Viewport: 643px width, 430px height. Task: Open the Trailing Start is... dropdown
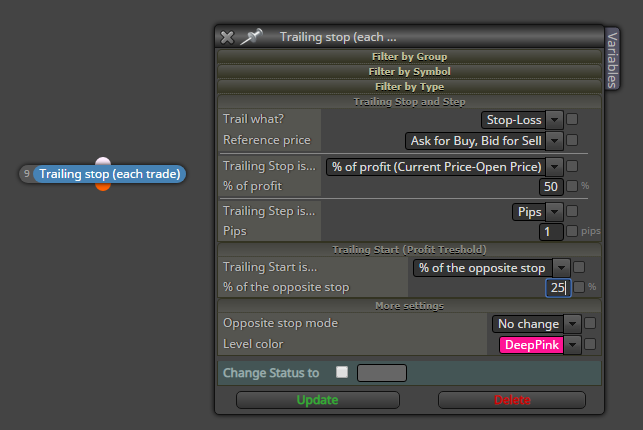pos(492,268)
